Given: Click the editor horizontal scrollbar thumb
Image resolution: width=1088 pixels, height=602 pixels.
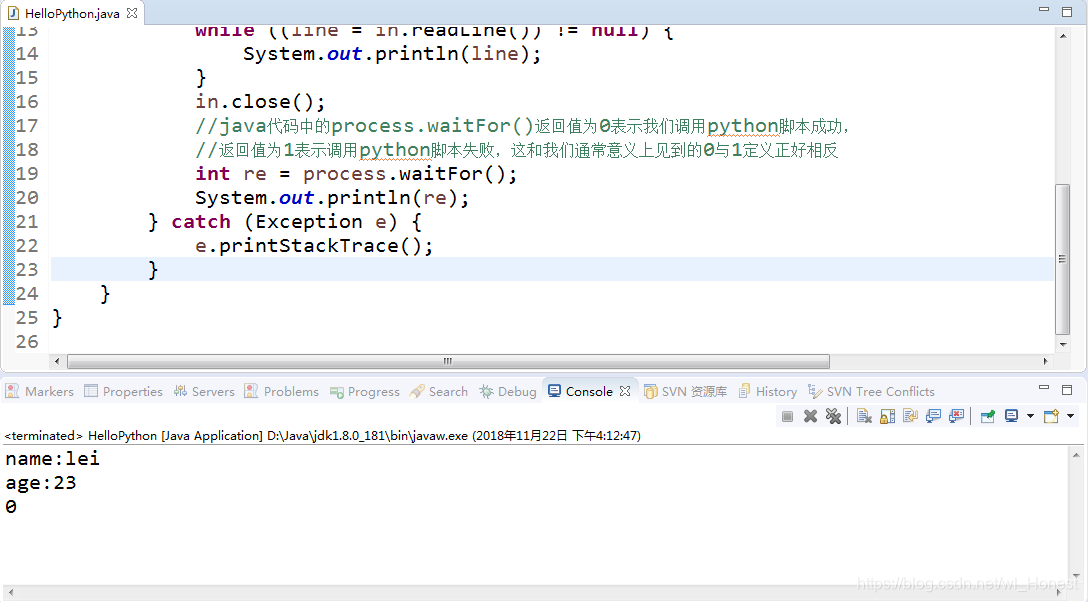Looking at the screenshot, I should pyautogui.click(x=448, y=361).
